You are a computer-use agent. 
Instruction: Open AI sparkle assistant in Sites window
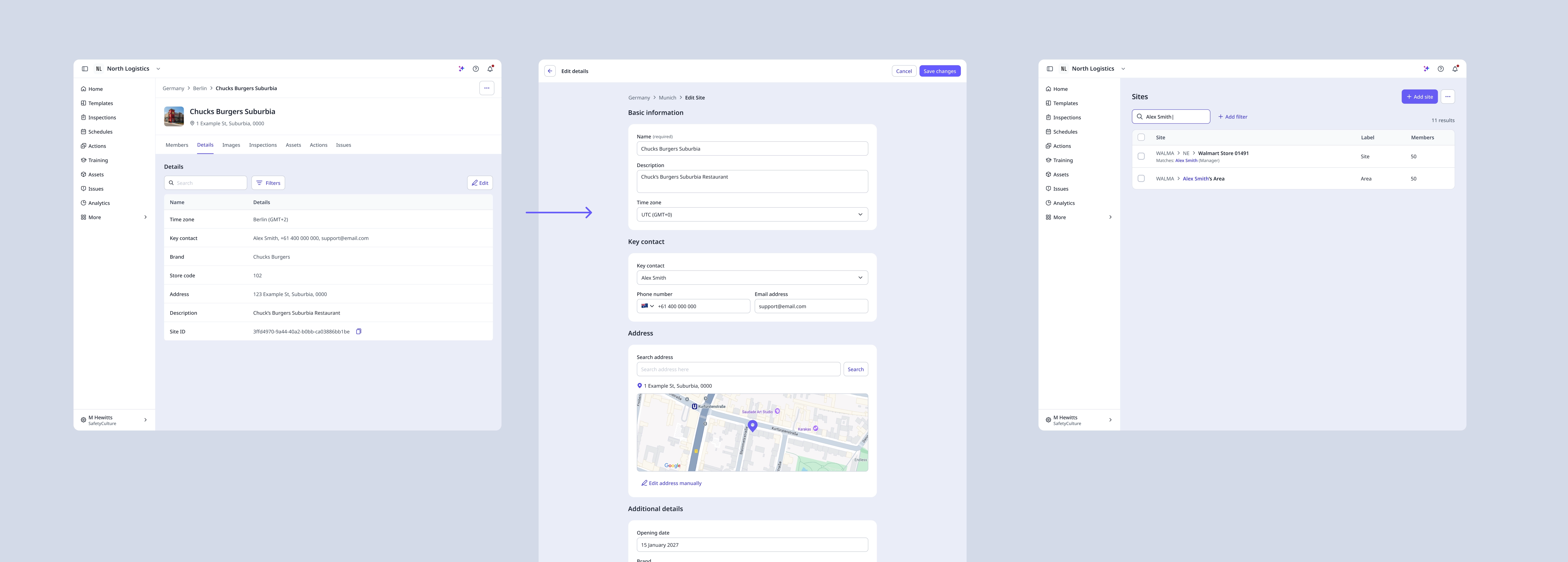tap(1426, 69)
